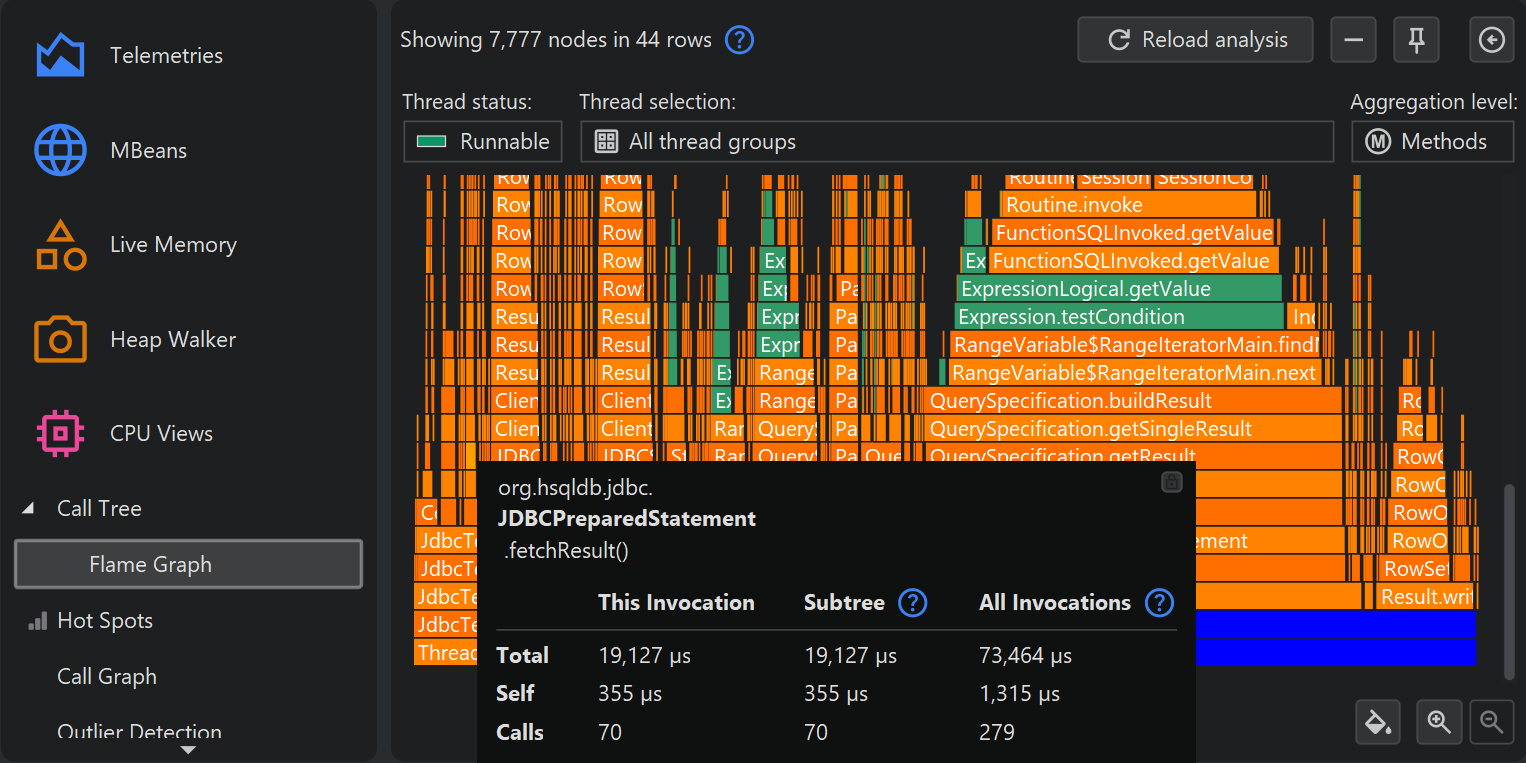The height and width of the screenshot is (763, 1526).
Task: Collapse the Call Tree tree node
Action: 27,509
